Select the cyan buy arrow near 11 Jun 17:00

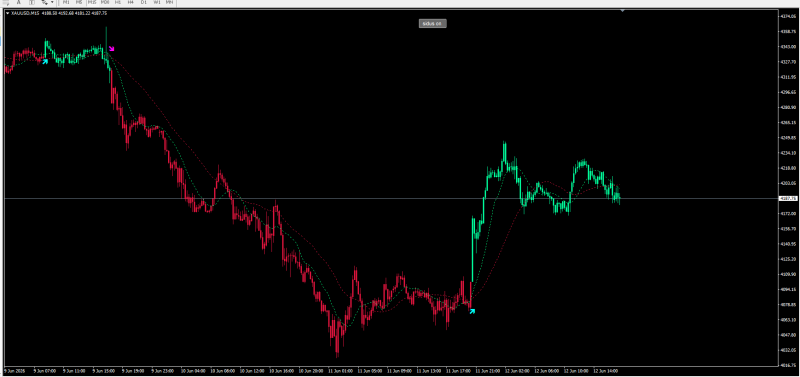click(x=472, y=311)
